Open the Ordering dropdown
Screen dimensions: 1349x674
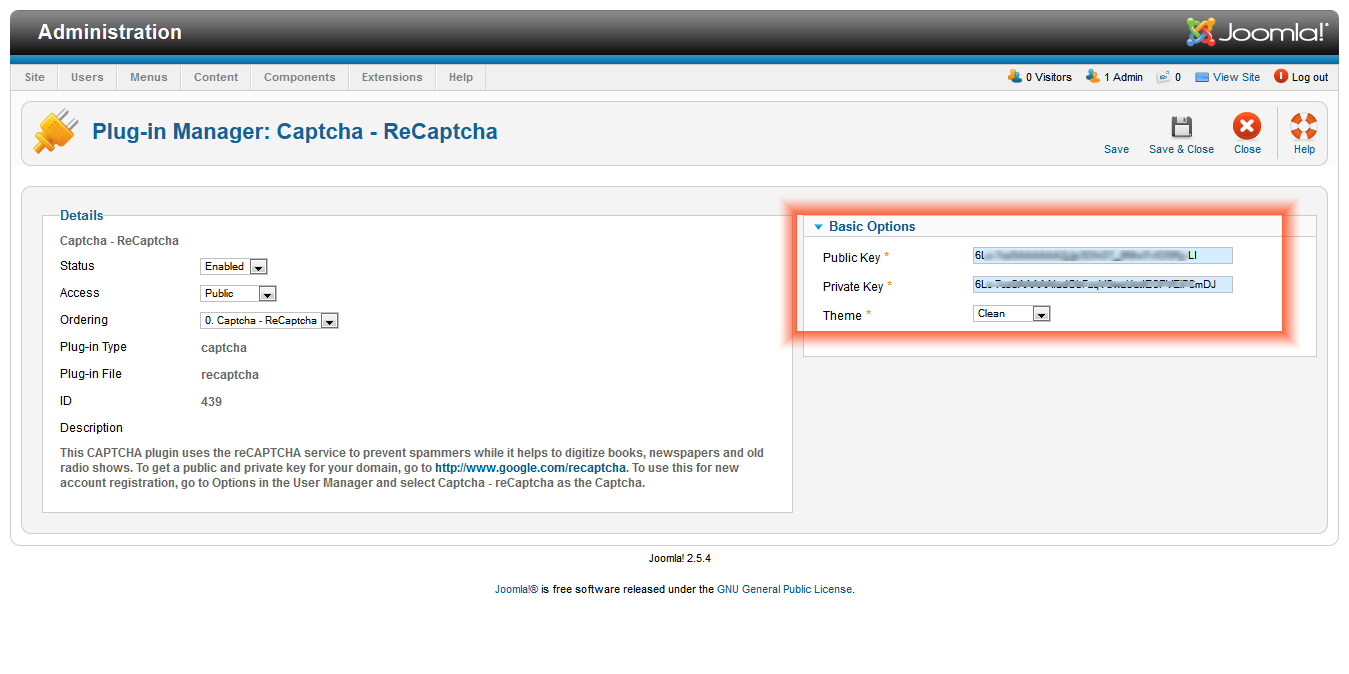(x=270, y=321)
